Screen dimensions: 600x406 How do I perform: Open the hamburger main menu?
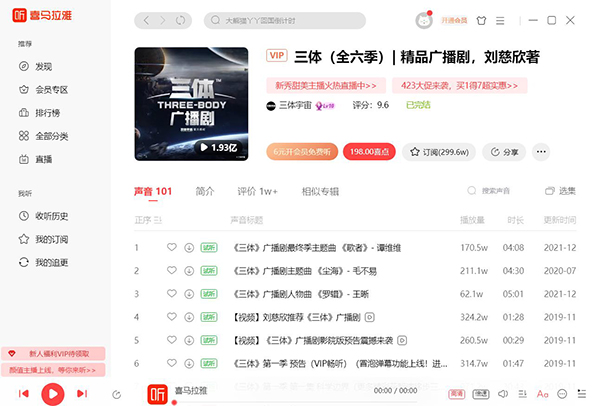(x=500, y=21)
